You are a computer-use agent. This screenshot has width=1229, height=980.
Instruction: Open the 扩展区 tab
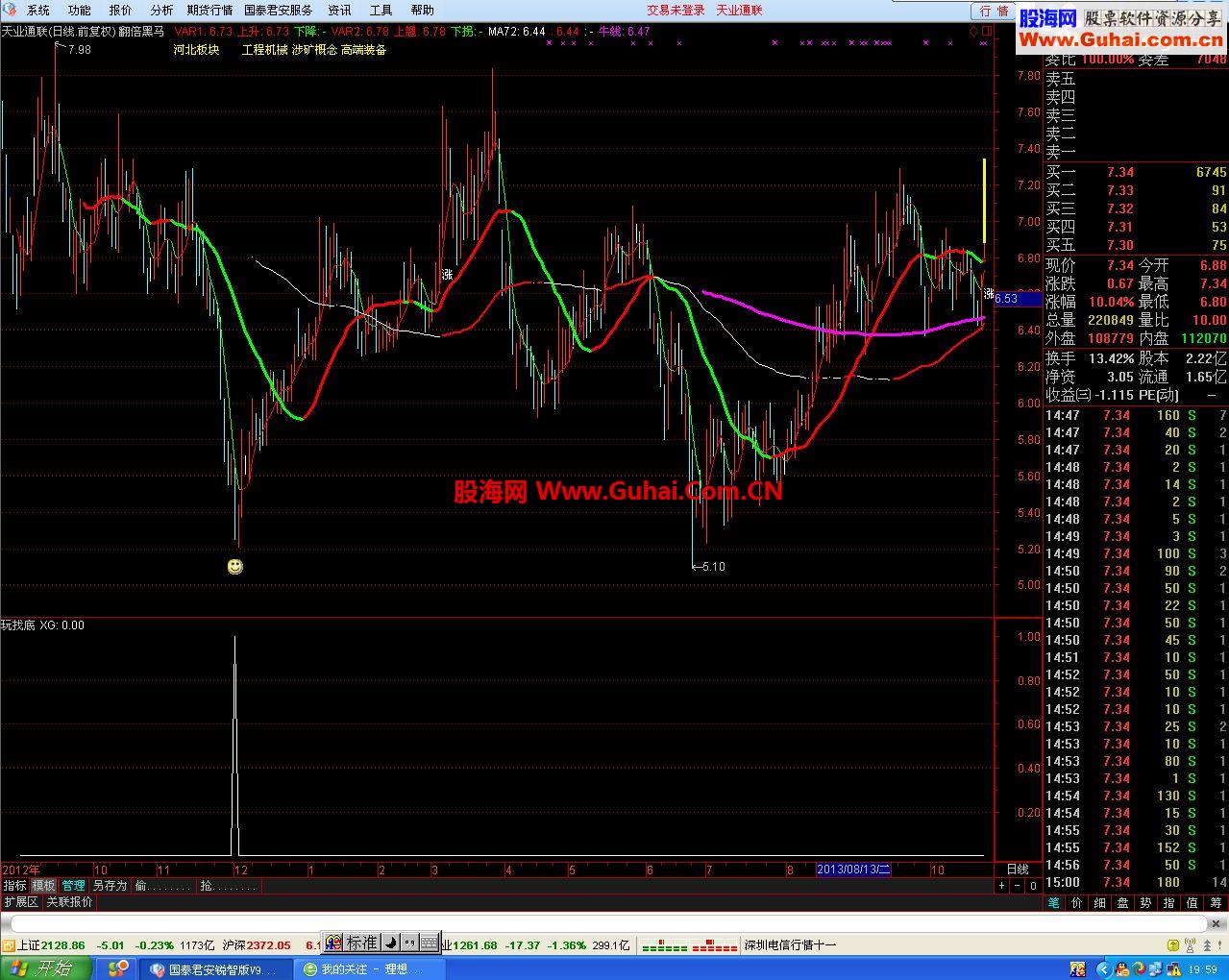point(21,902)
